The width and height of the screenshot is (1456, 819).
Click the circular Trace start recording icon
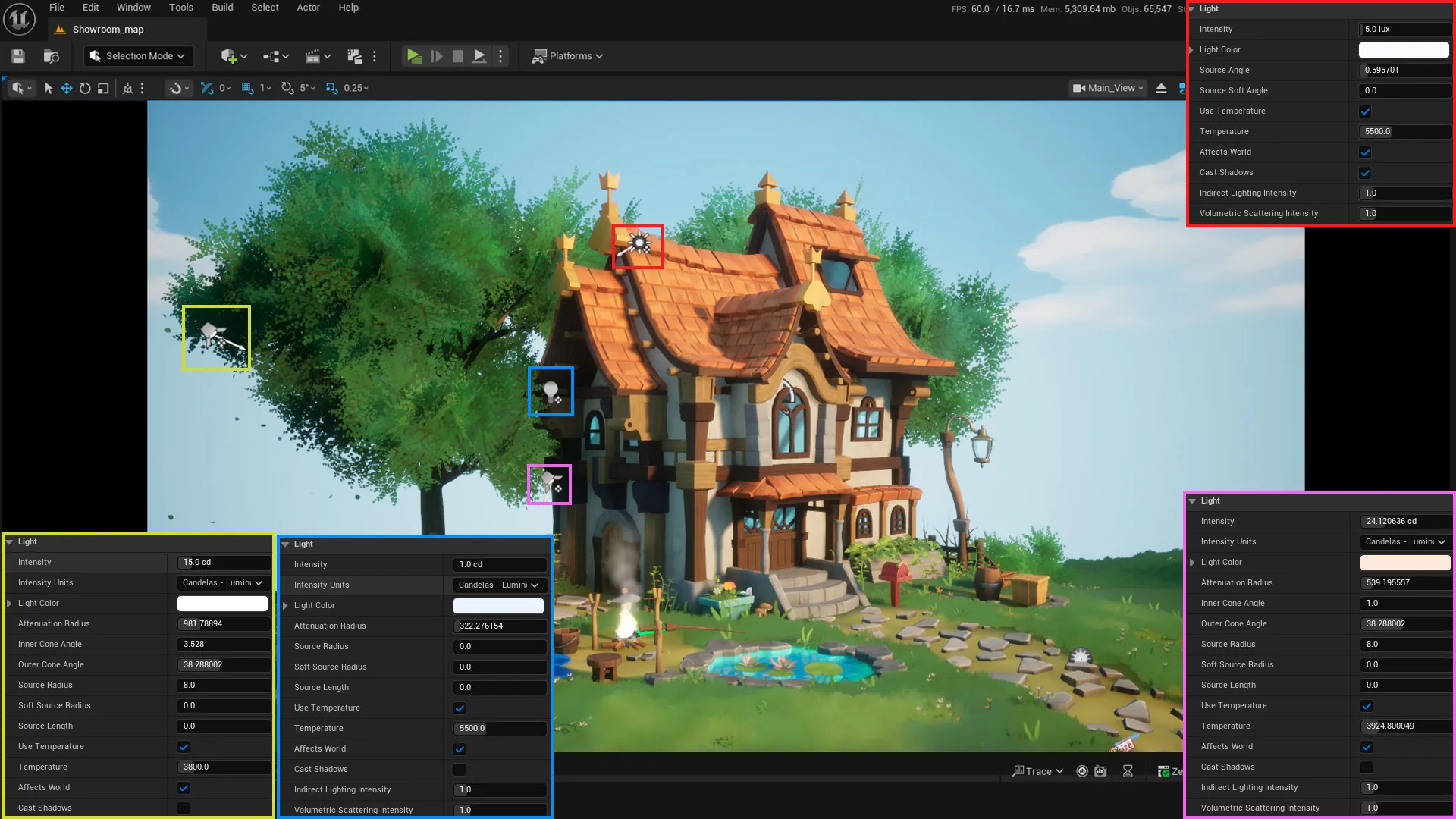[x=1082, y=771]
